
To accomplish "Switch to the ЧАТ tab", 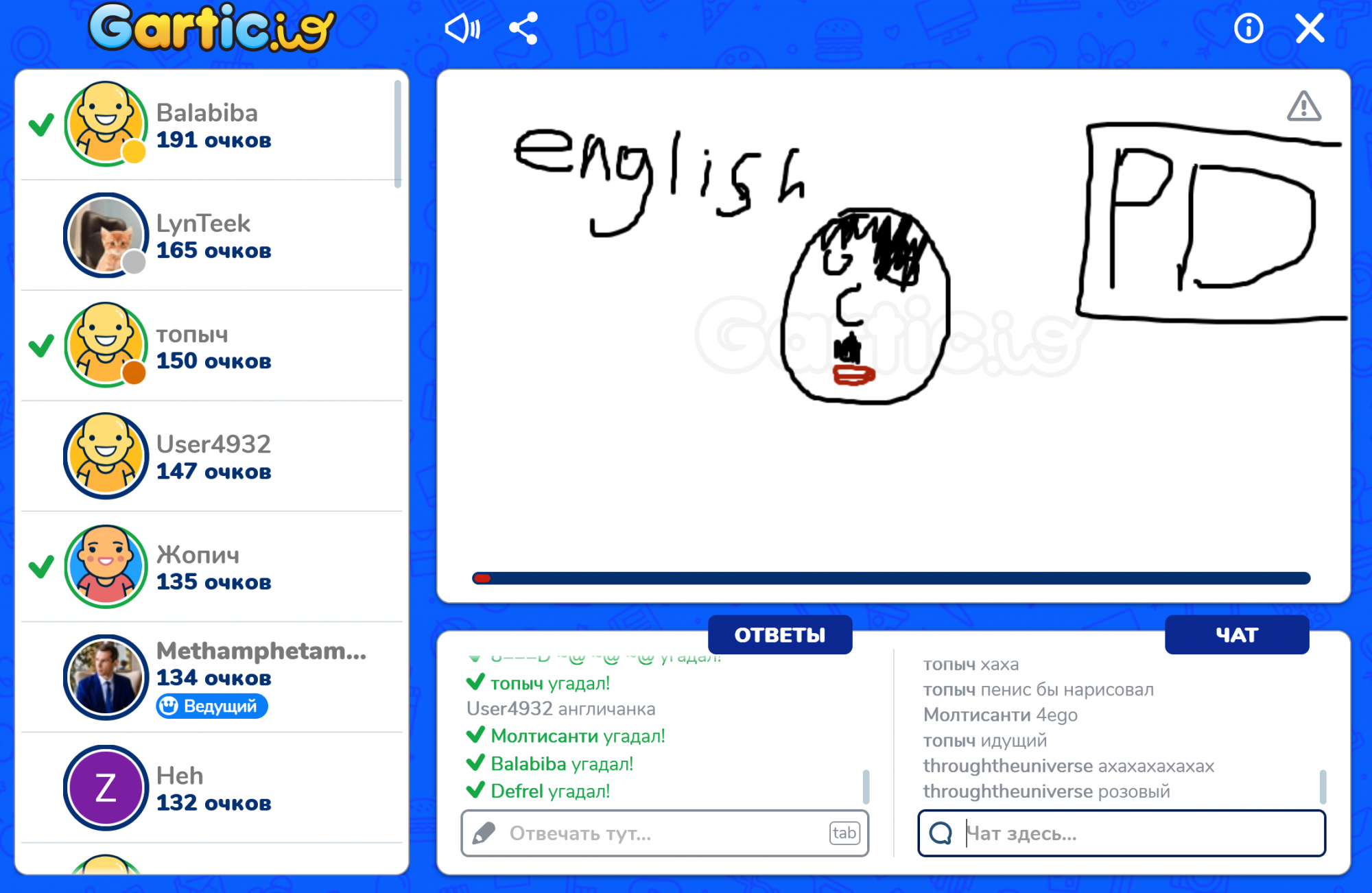I will pos(1236,634).
